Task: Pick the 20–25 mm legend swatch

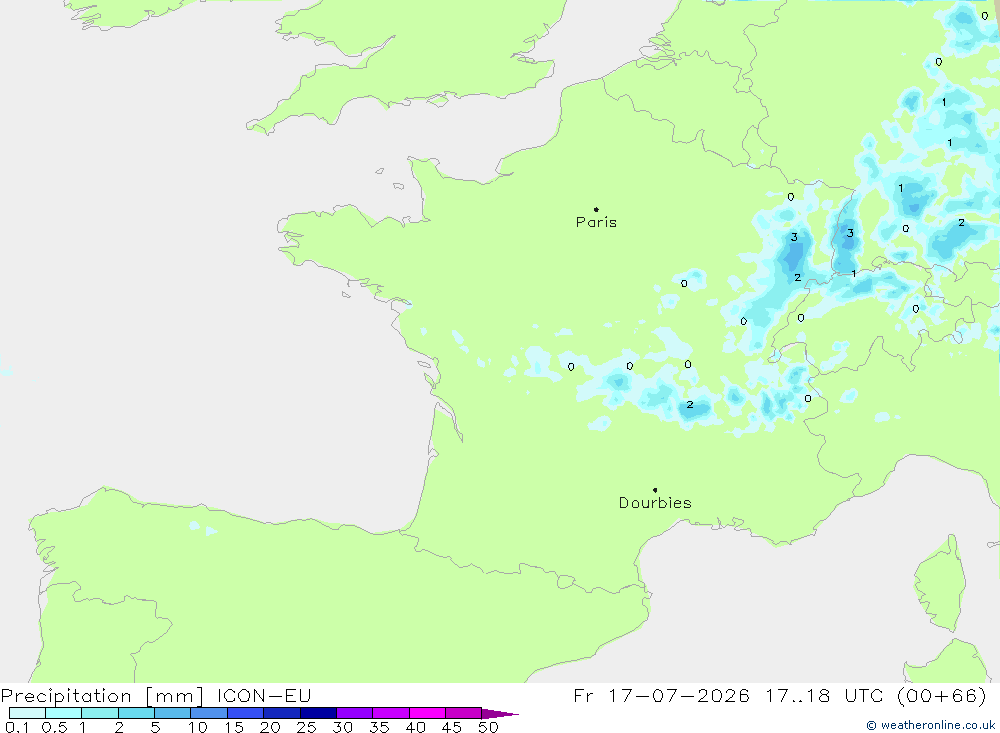Action: click(282, 713)
